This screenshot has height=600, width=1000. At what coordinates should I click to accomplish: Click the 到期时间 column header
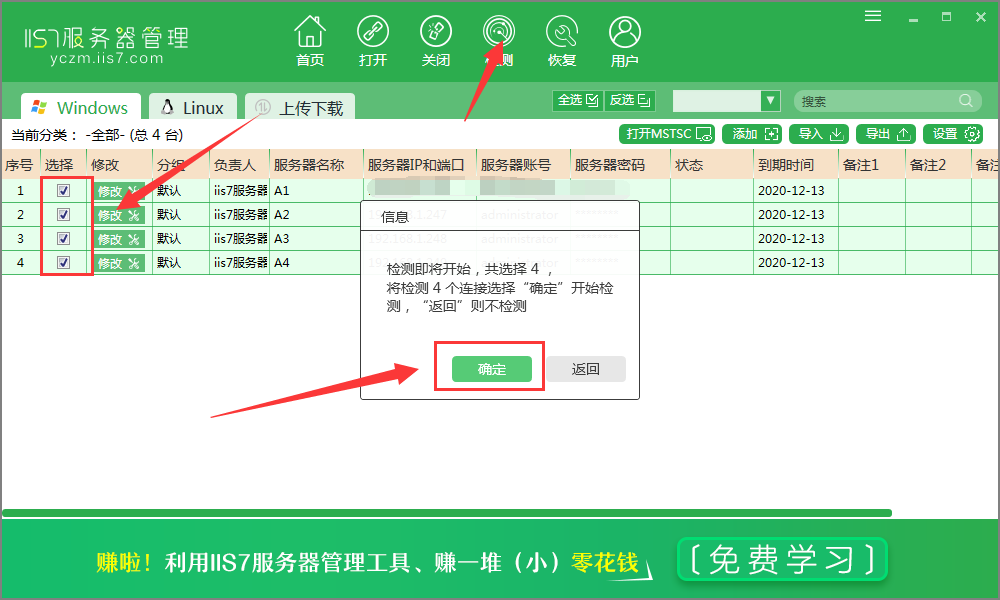point(795,165)
